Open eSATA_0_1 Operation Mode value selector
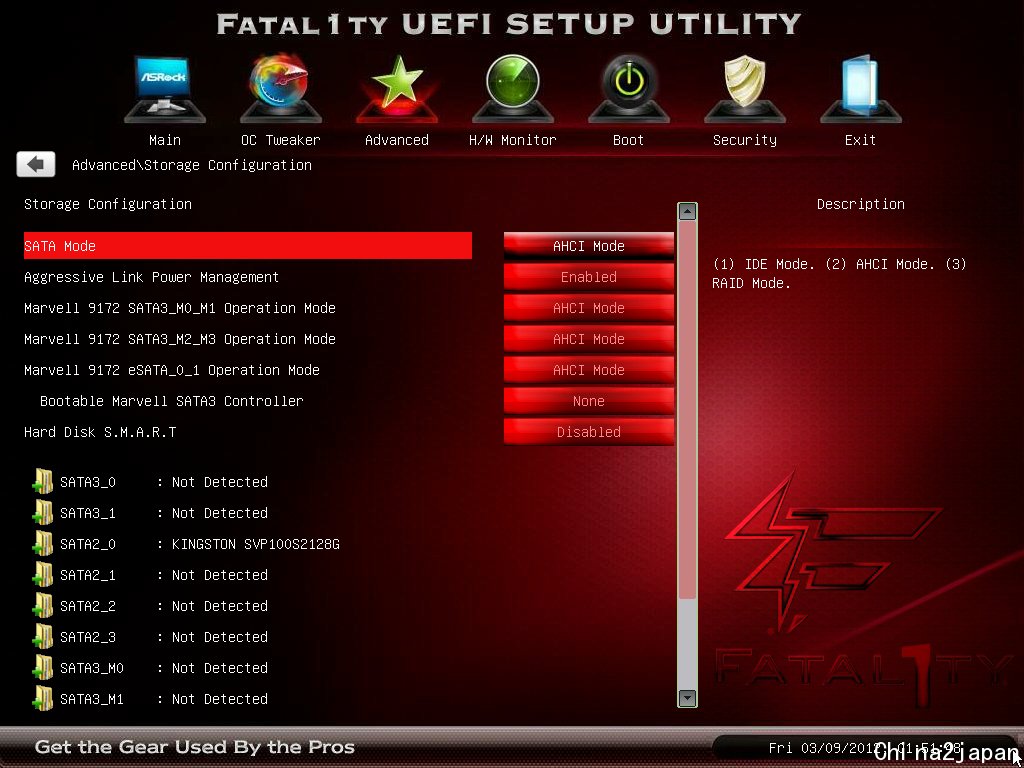1024x768 pixels. click(588, 370)
